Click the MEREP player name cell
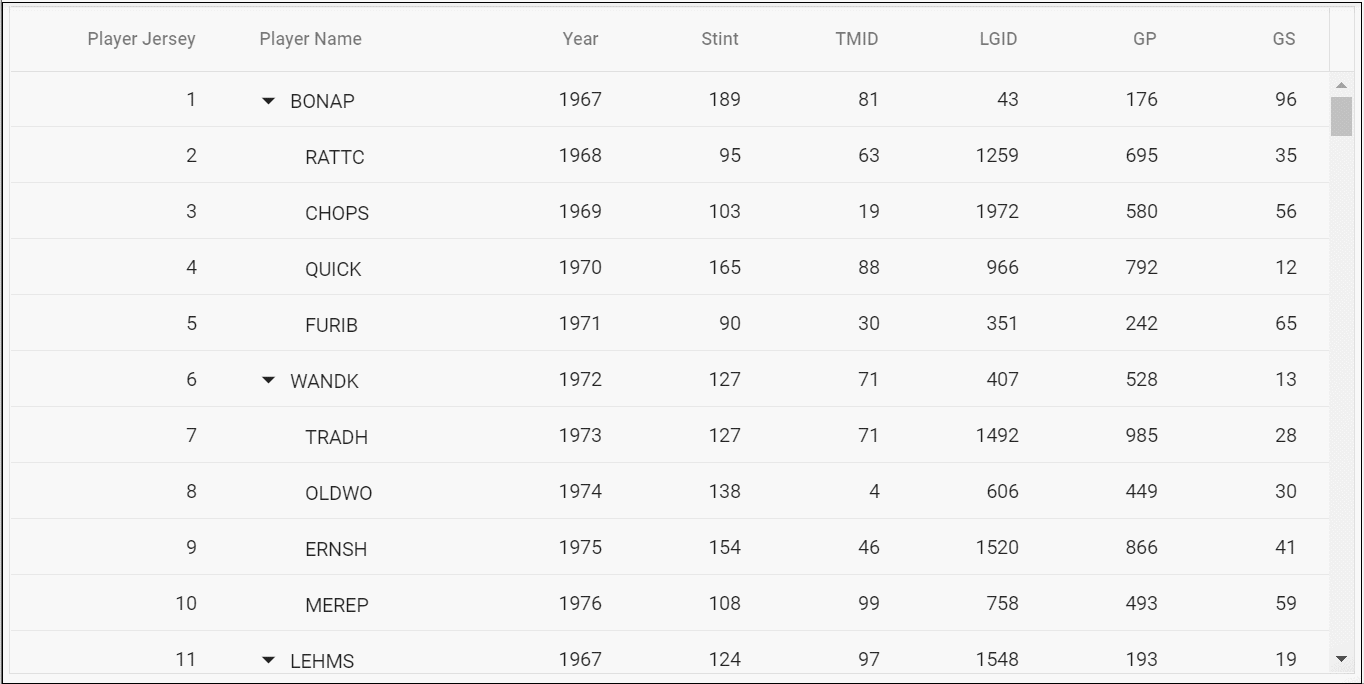The height and width of the screenshot is (684, 1364). pos(337,605)
